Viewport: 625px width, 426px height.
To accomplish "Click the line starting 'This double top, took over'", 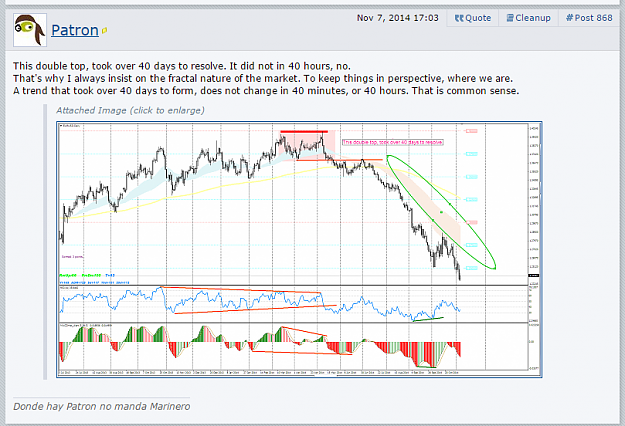I will coord(182,66).
